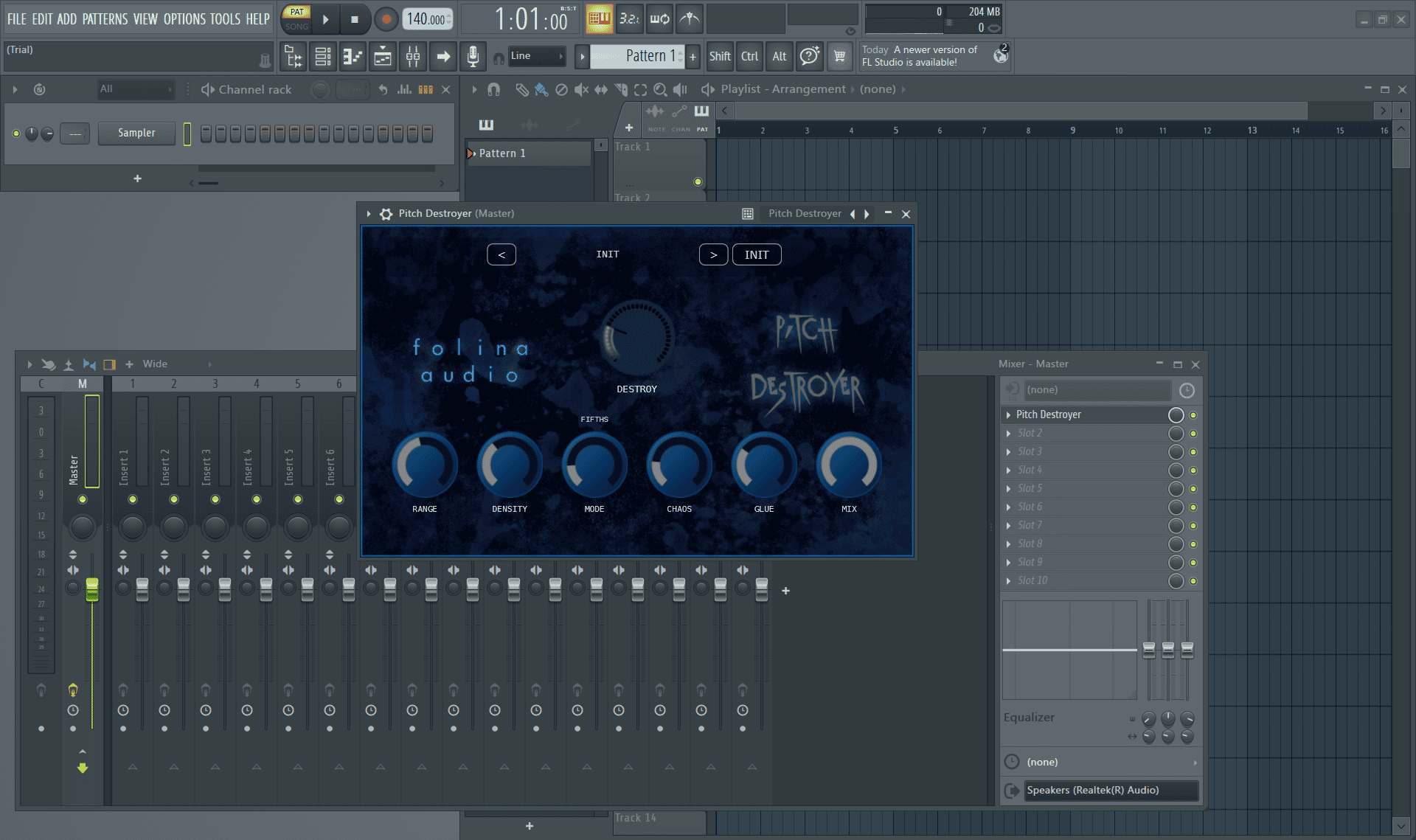Select the Zoom tool in Playlist

click(x=660, y=89)
